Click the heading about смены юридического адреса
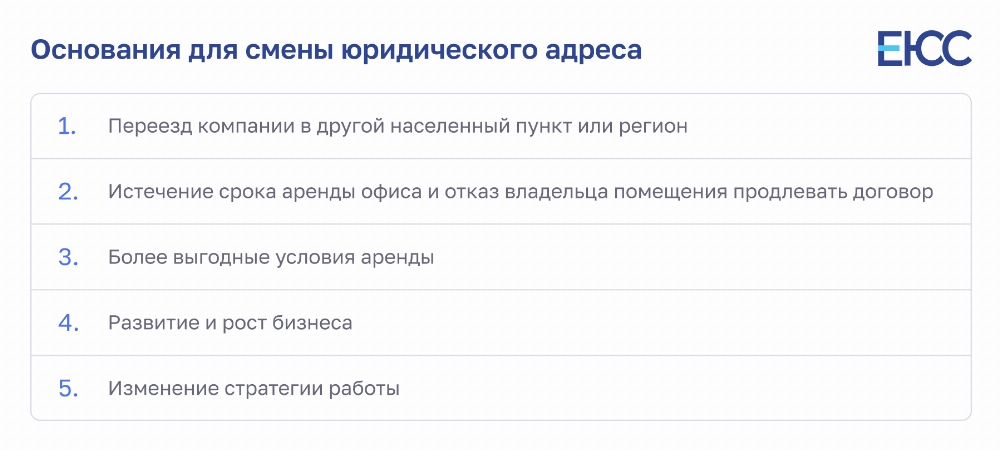The width and height of the screenshot is (1000, 450). [x=336, y=50]
